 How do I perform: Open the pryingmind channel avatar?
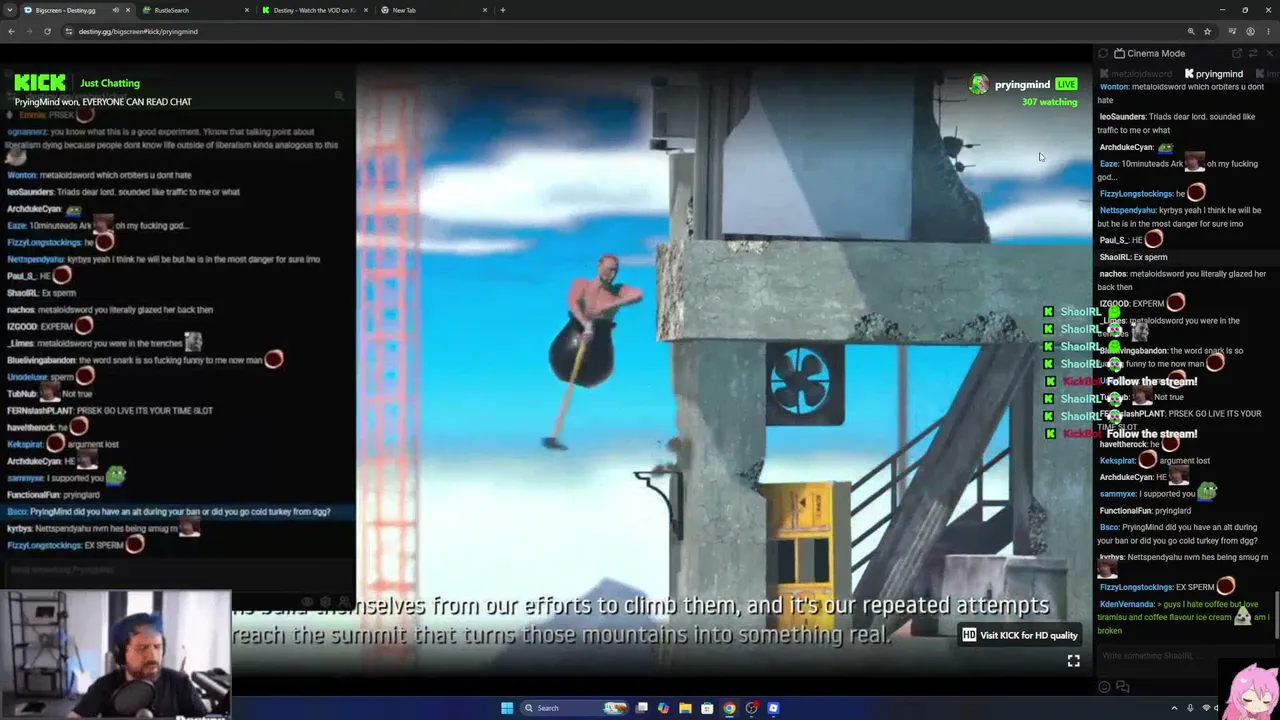(979, 84)
